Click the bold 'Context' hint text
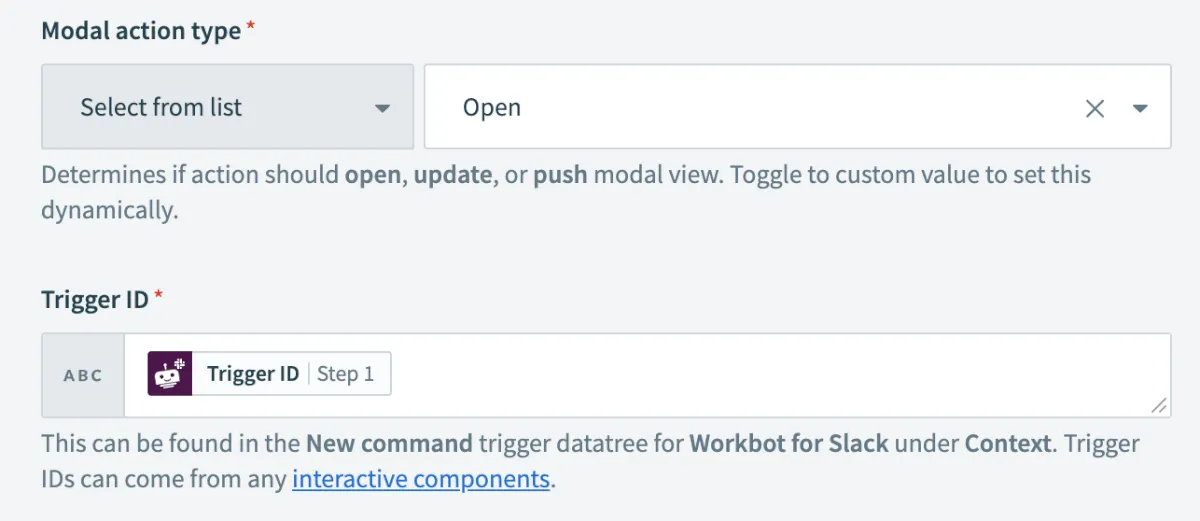 (x=1007, y=443)
